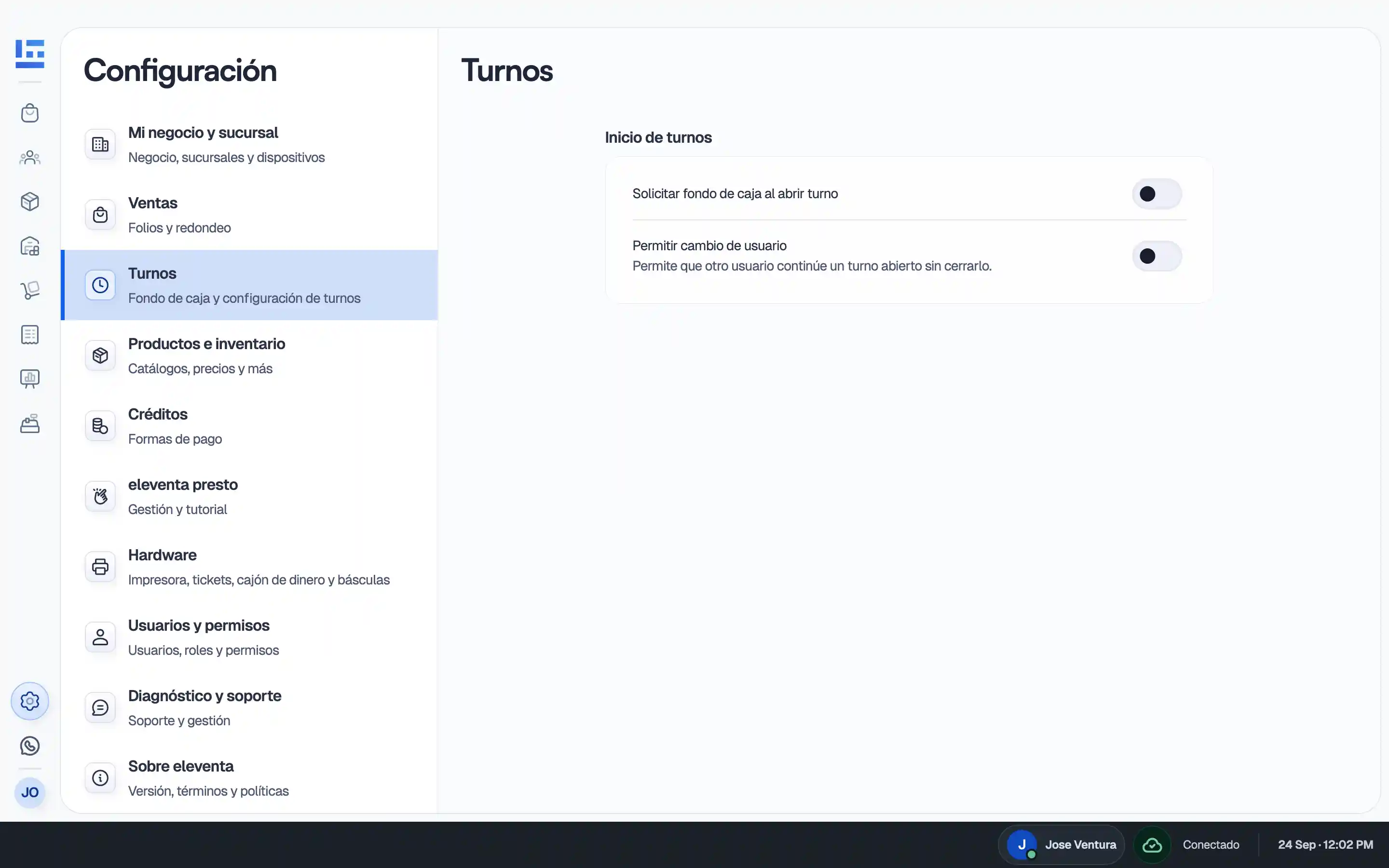Select Turnos settings section
Screen dimensions: 1389x868
pyautogui.click(x=250, y=285)
